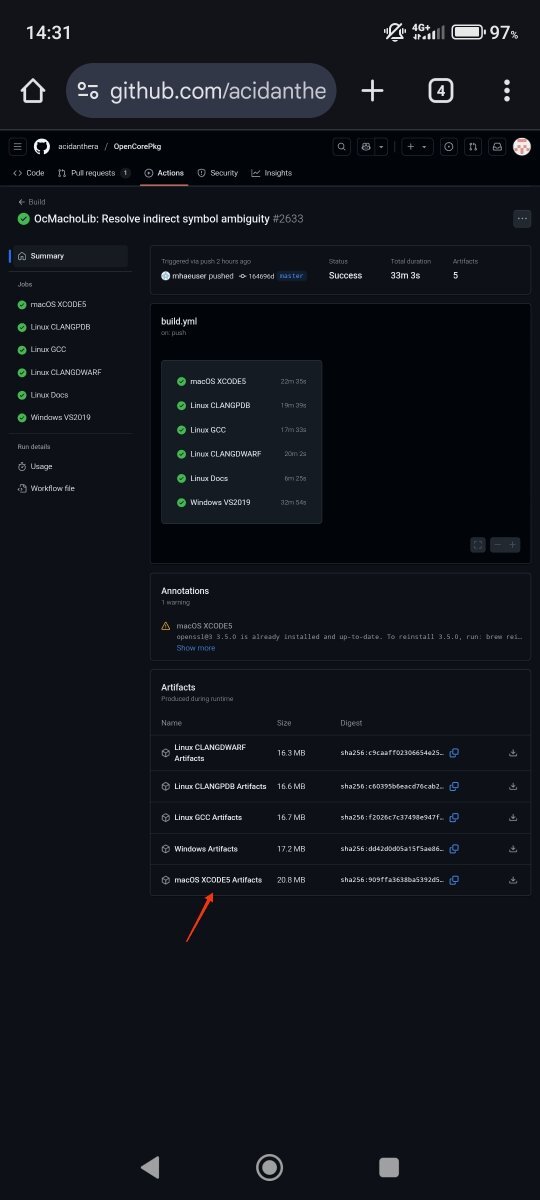Copy digest of macOS XCODE5 Artifacts
Image resolution: width=540 pixels, height=1200 pixels.
tap(454, 880)
